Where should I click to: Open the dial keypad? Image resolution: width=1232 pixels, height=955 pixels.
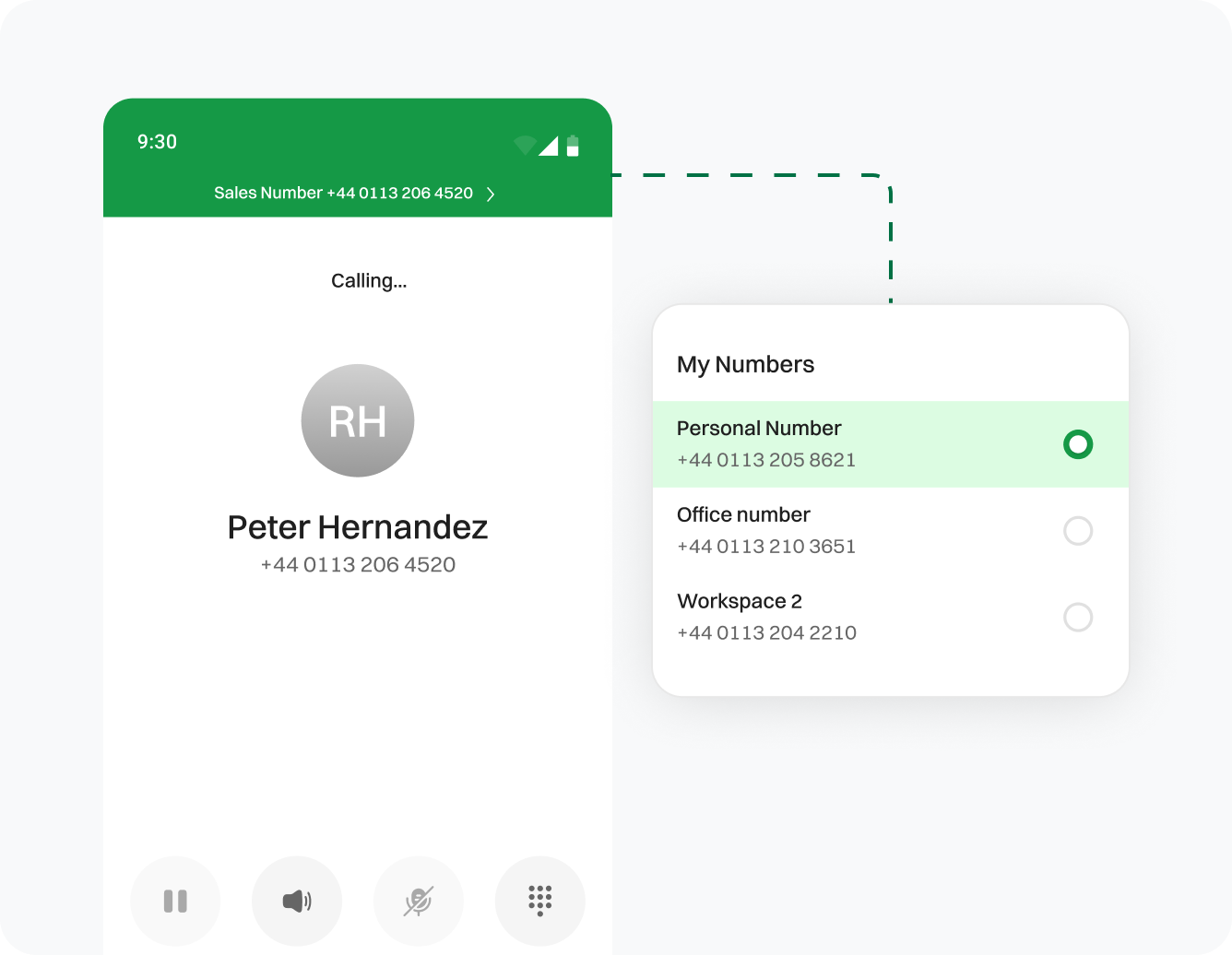pyautogui.click(x=540, y=901)
